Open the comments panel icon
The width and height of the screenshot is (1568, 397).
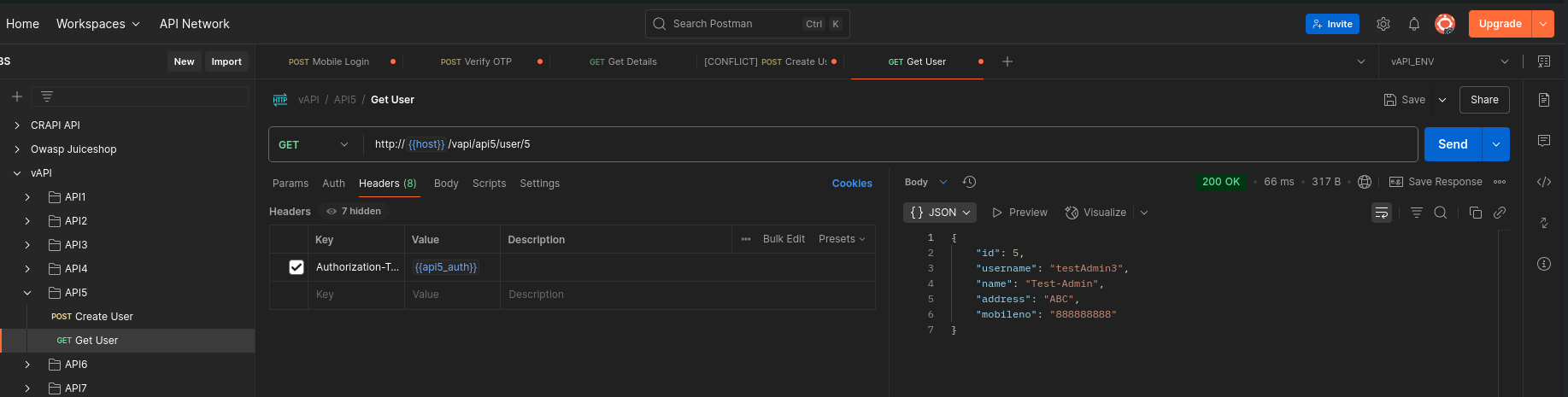[x=1543, y=140]
